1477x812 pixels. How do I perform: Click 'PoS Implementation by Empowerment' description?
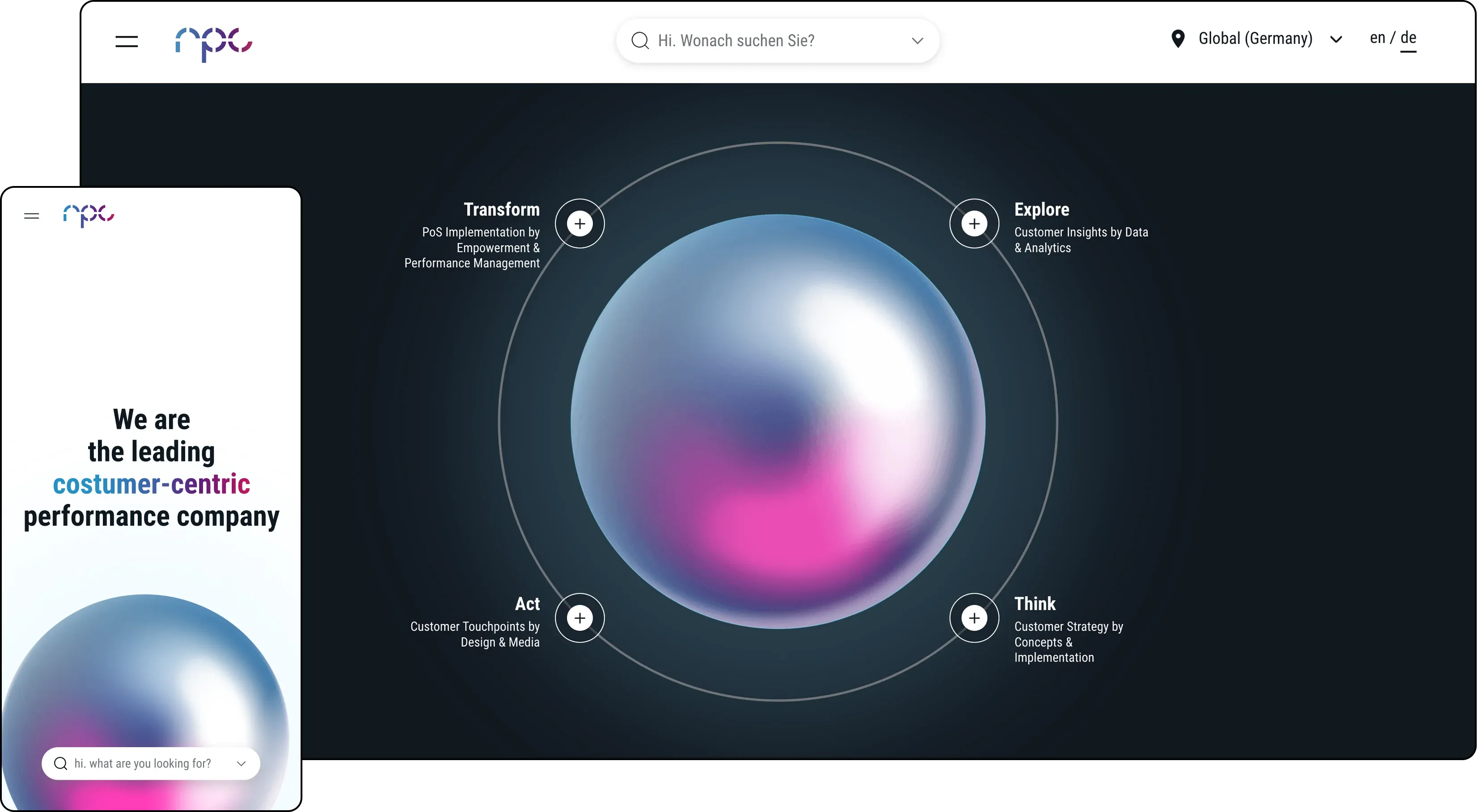coord(472,248)
